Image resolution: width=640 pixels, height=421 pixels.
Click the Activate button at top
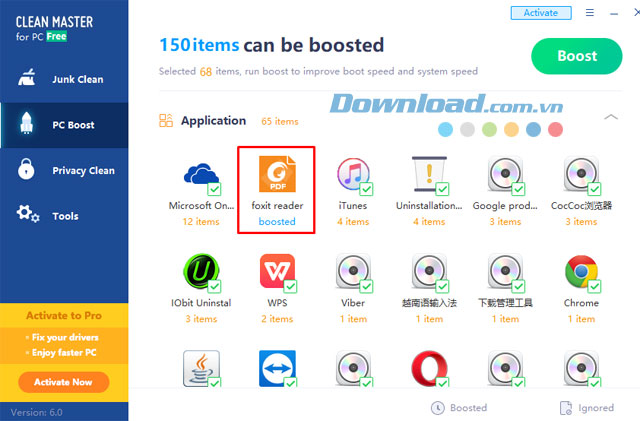click(x=540, y=13)
